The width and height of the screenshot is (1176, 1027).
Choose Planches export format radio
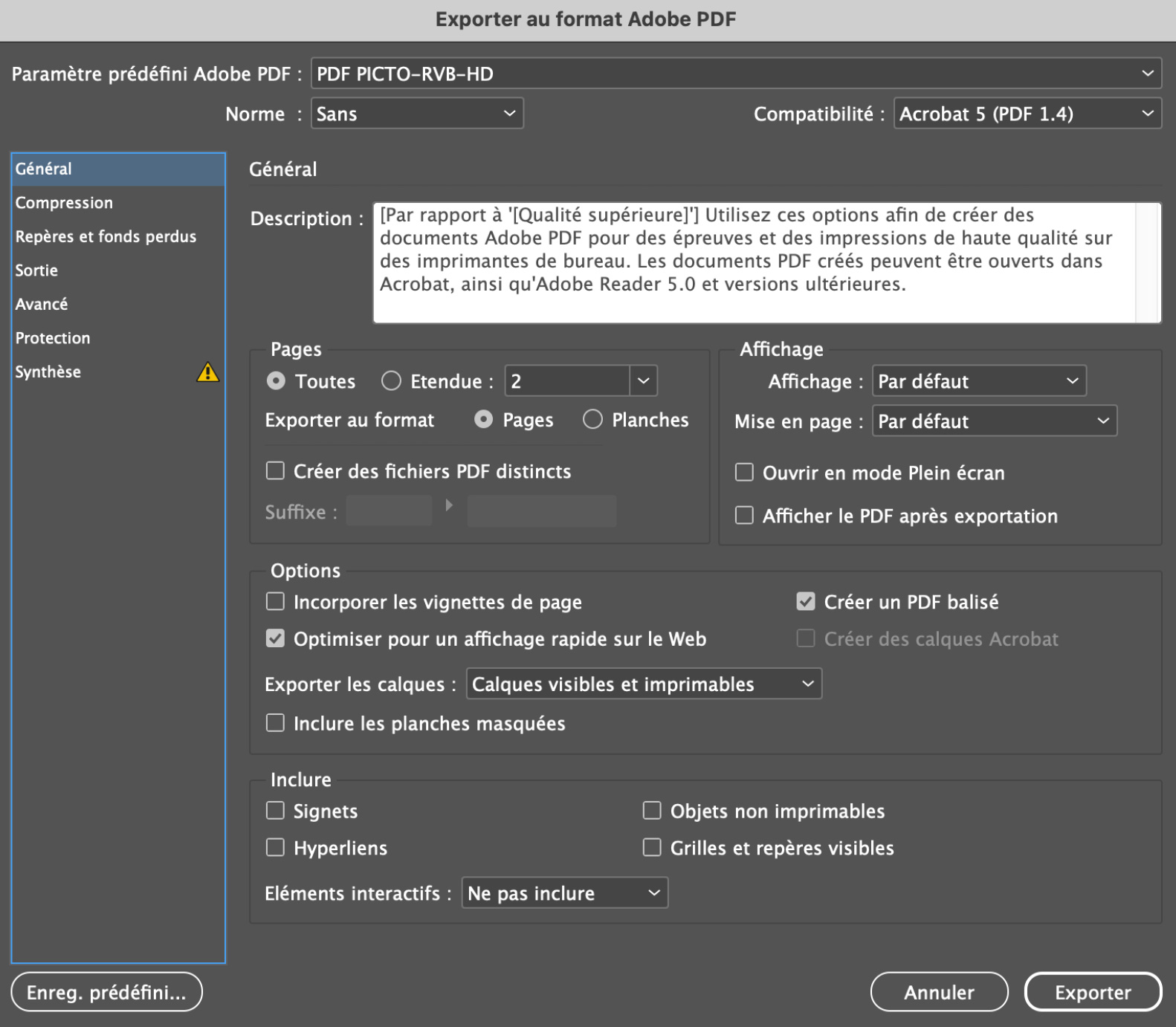(592, 420)
